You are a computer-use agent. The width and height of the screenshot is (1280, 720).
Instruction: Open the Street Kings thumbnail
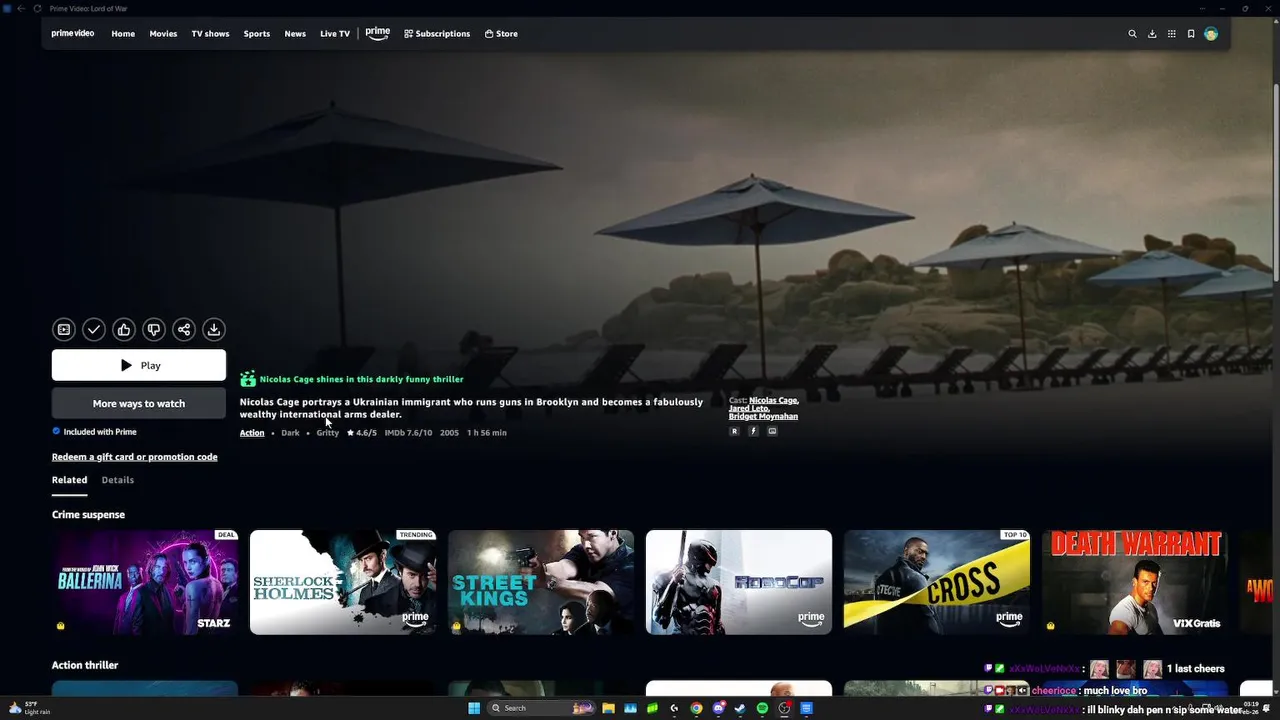(x=541, y=582)
